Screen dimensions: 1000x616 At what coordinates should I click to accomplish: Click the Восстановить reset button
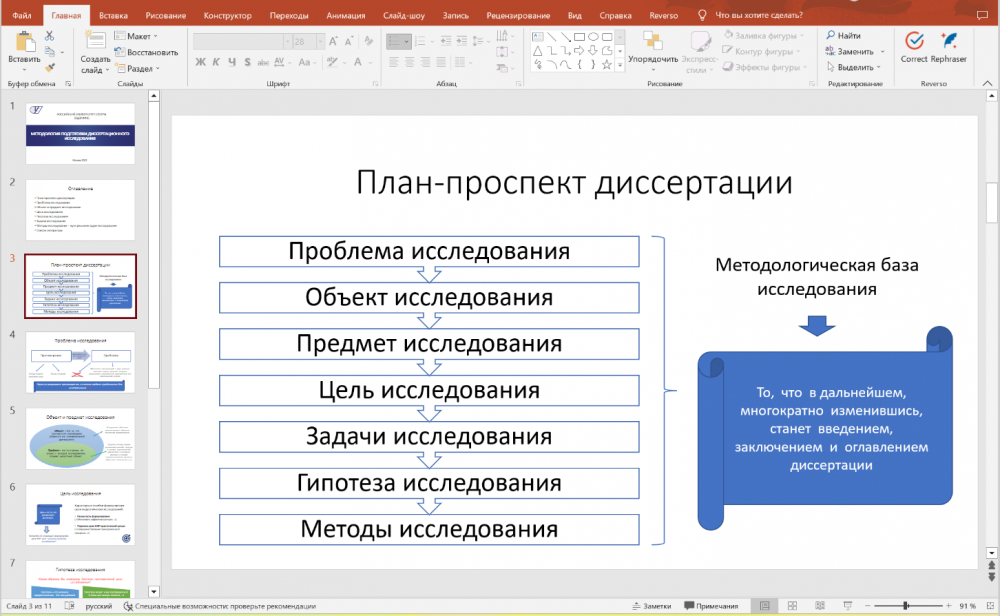(147, 52)
